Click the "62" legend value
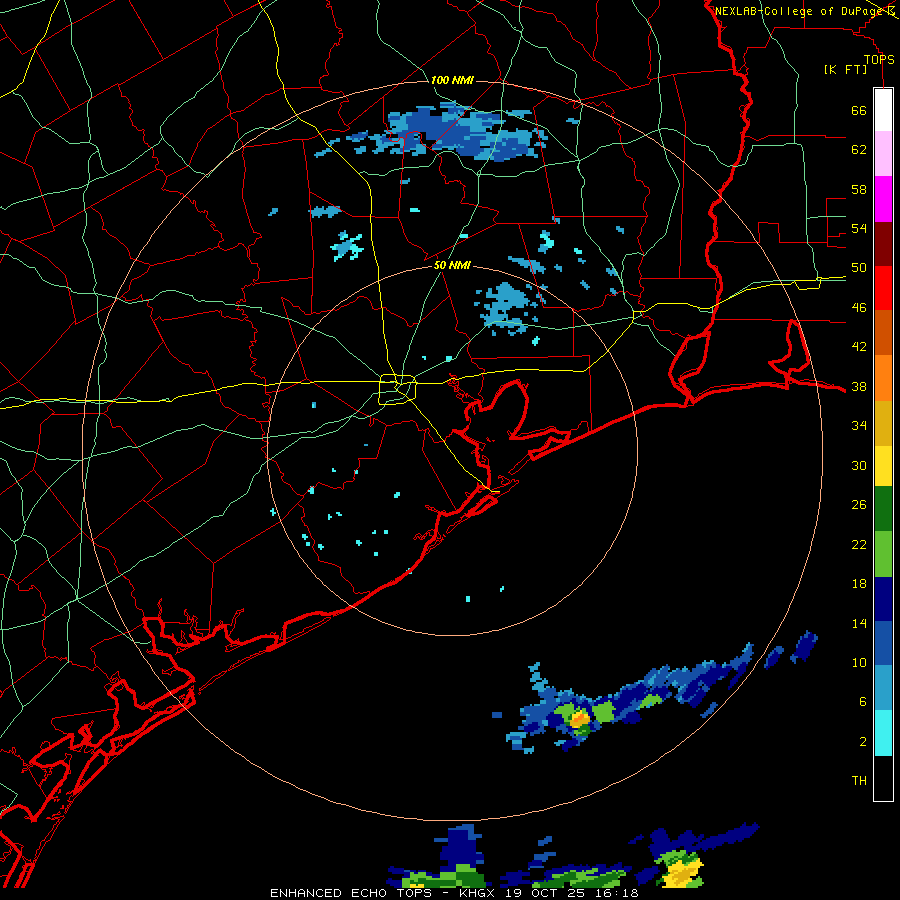This screenshot has height=900, width=900. (x=859, y=150)
